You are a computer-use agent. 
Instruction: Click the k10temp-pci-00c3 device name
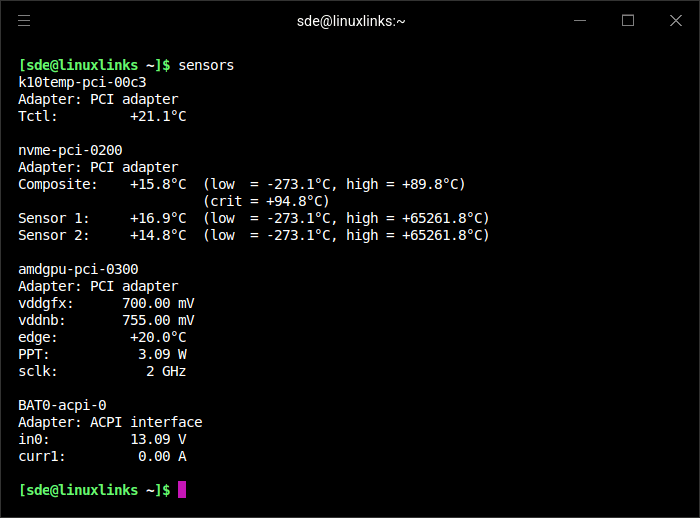82,82
